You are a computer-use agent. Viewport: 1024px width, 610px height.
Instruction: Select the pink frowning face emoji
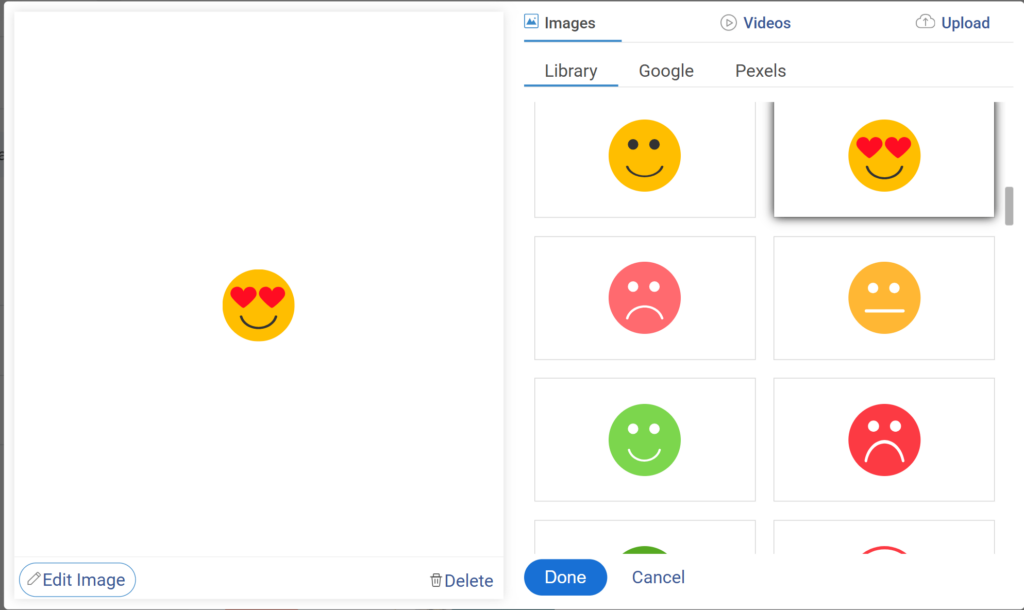[644, 297]
